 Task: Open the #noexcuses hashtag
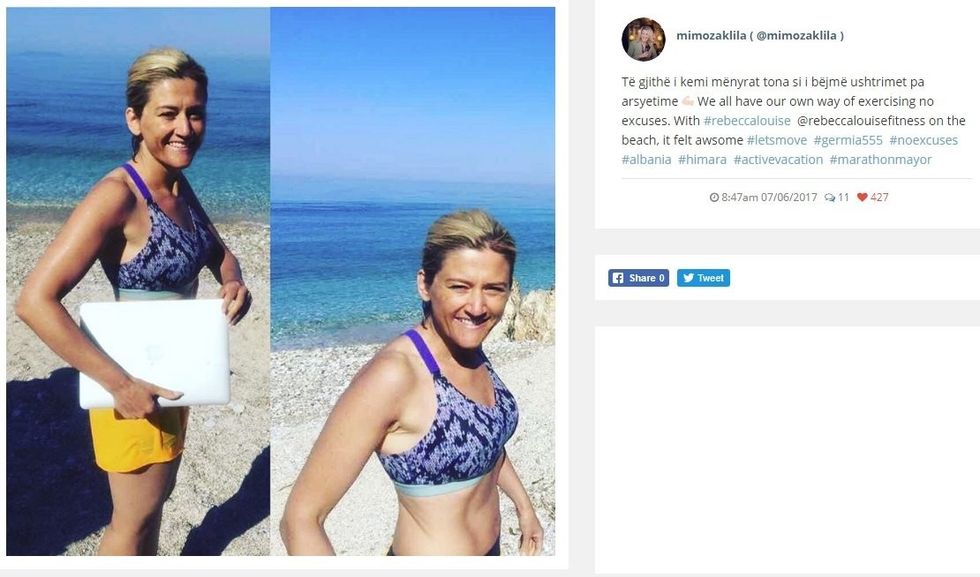924,140
